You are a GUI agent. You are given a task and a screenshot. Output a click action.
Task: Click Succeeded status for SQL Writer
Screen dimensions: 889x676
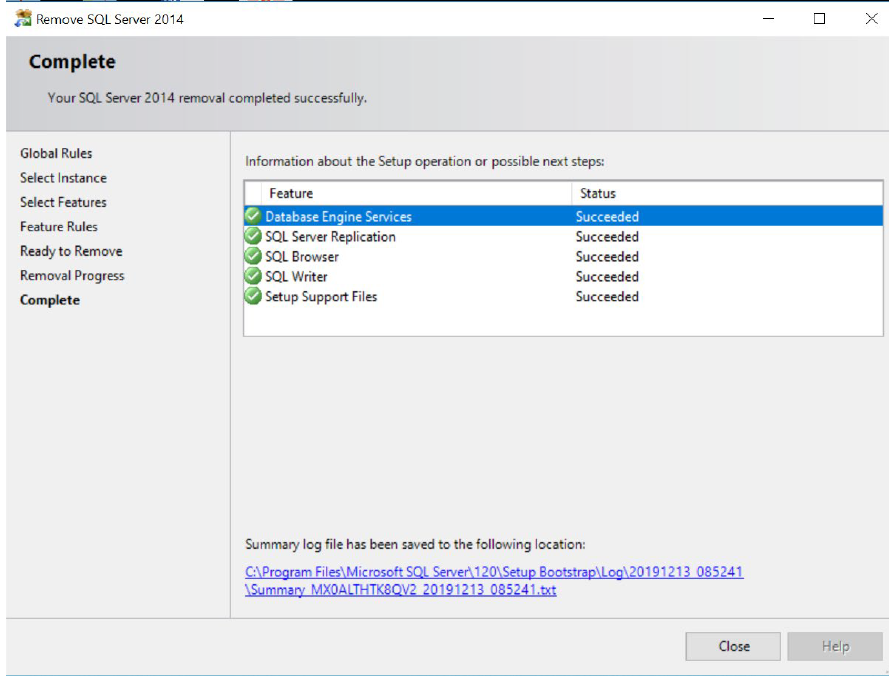607,276
